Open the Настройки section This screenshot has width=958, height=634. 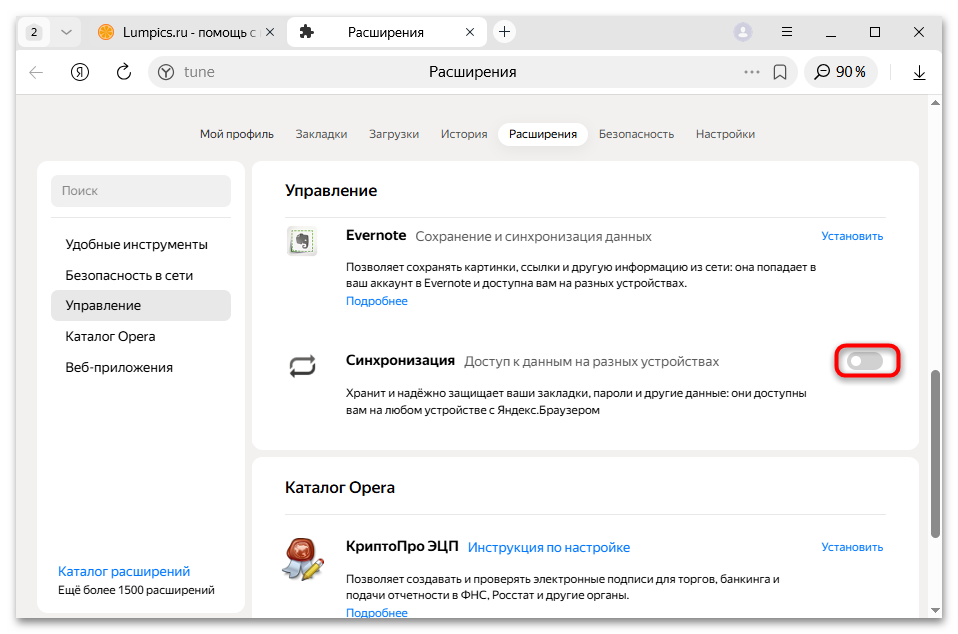[x=725, y=134]
